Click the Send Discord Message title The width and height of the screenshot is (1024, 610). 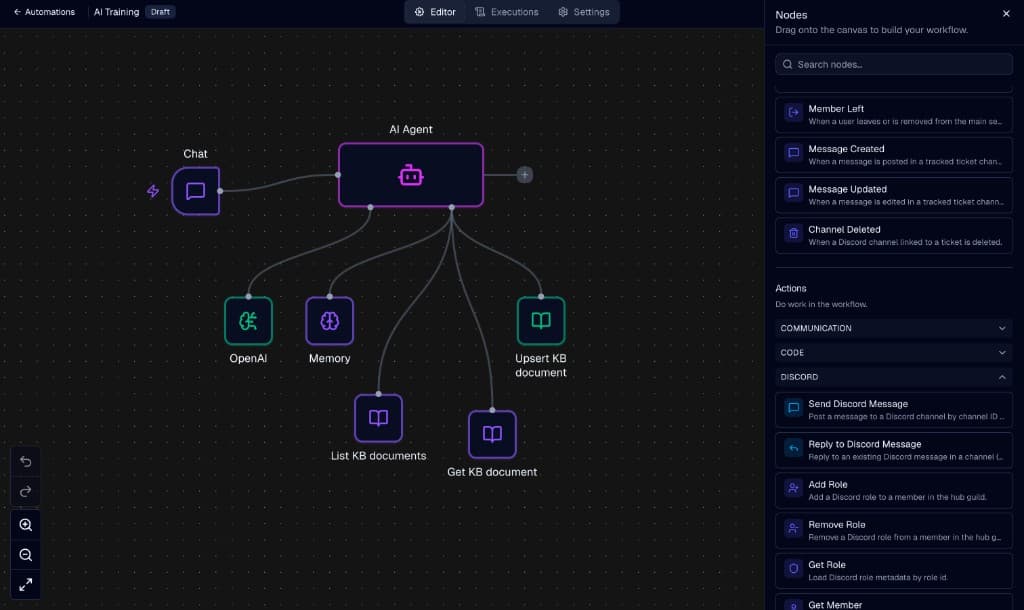857,404
